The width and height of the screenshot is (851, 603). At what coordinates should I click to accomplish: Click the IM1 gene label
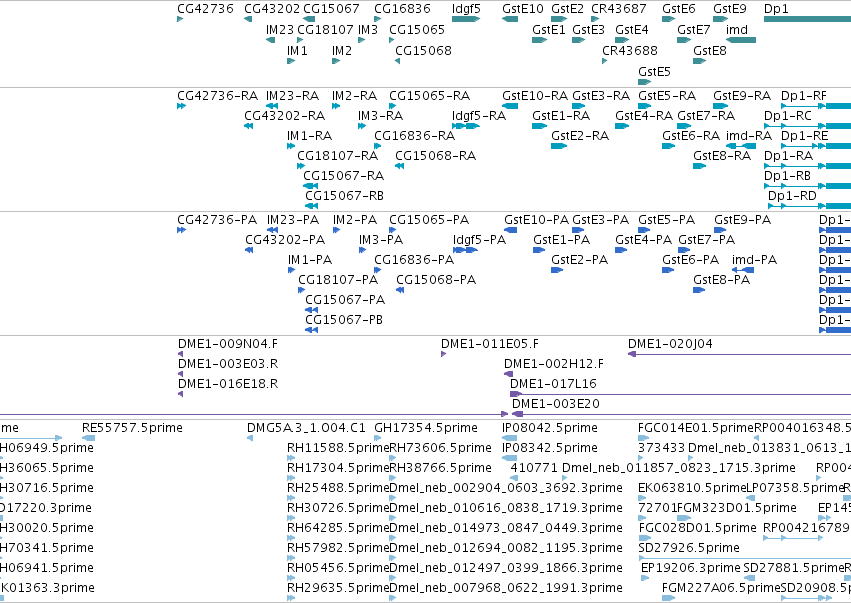(297, 50)
